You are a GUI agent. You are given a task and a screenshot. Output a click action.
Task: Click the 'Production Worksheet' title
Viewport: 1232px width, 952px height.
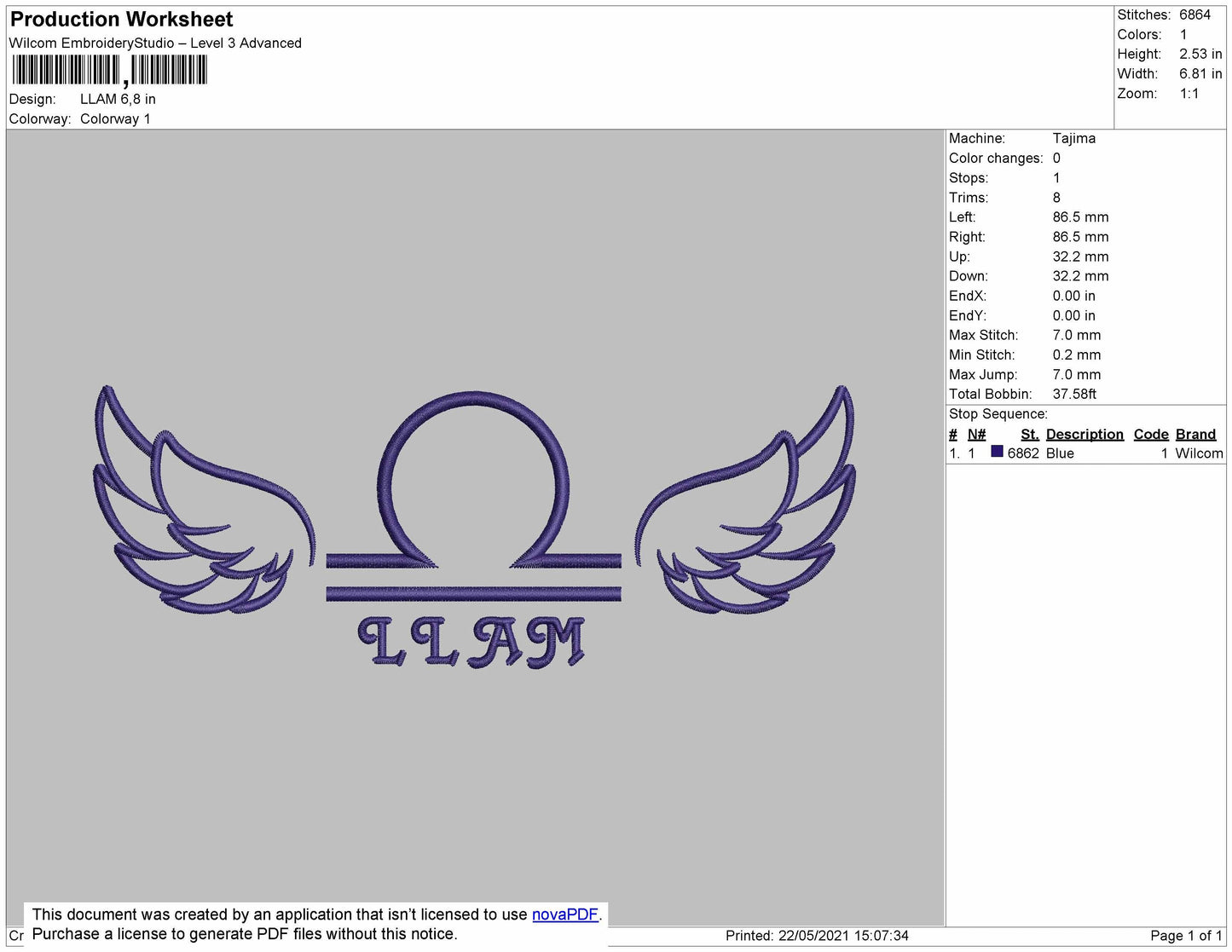click(x=122, y=19)
